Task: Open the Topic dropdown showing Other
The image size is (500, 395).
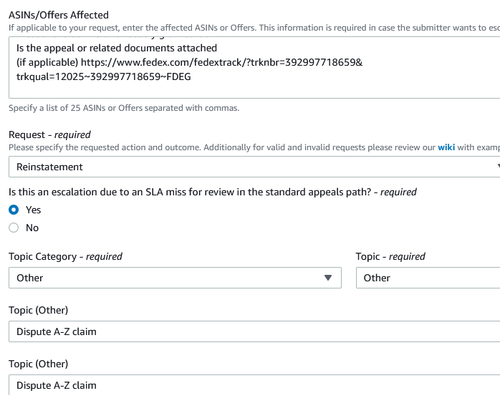Action: coord(428,278)
